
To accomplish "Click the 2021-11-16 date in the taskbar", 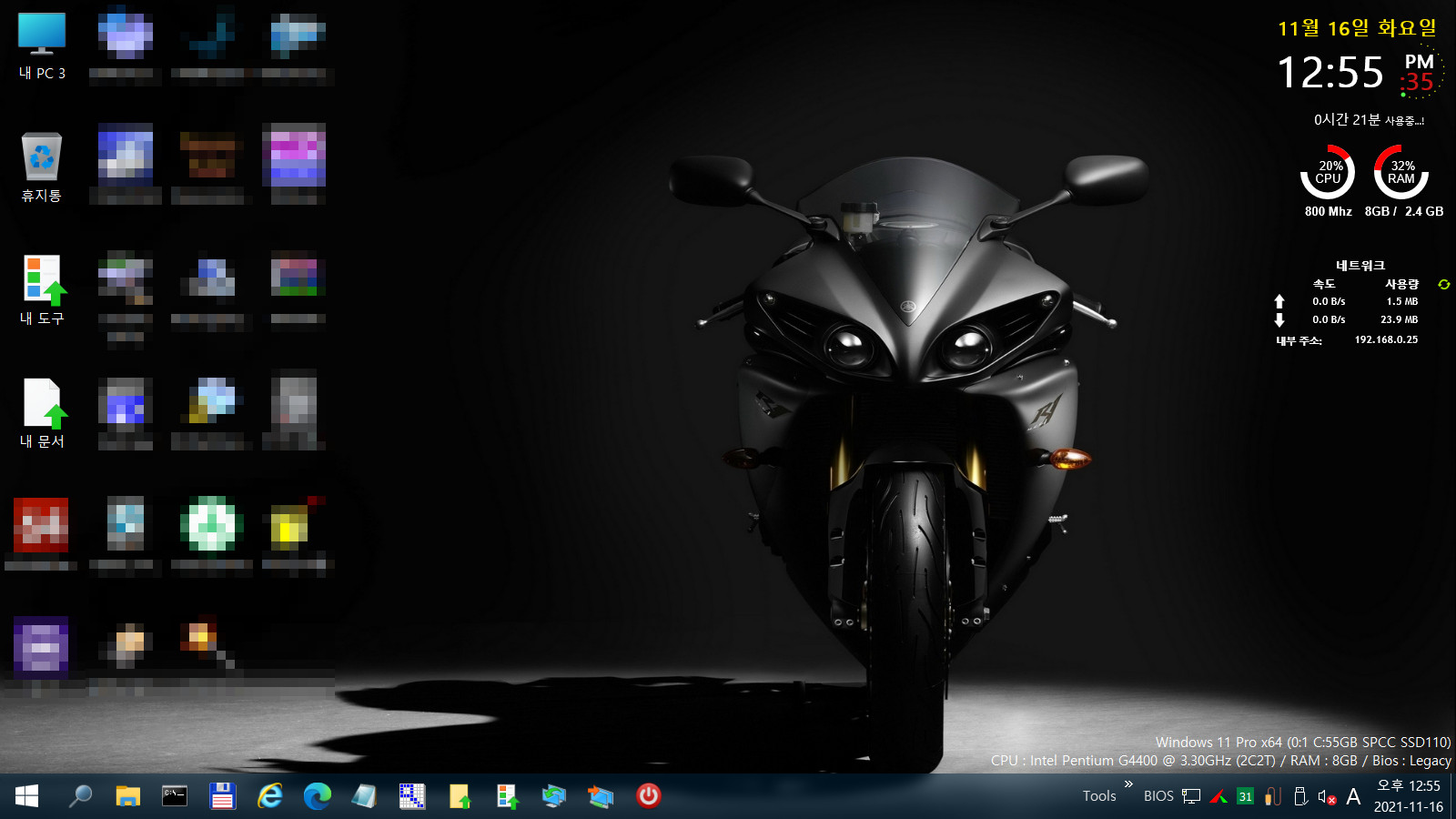I will 1409,807.
